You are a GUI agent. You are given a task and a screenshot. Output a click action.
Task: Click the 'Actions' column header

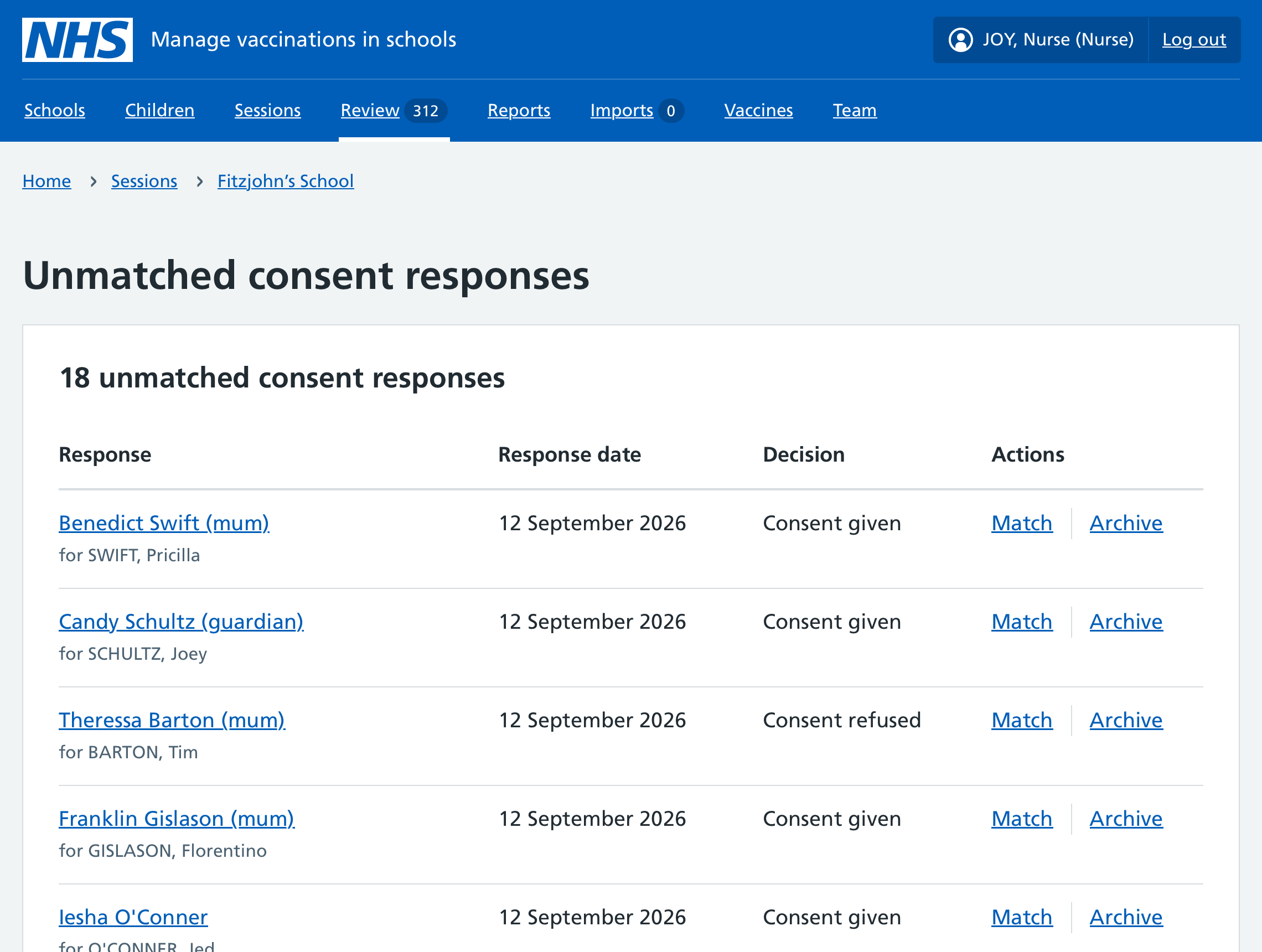1027,454
